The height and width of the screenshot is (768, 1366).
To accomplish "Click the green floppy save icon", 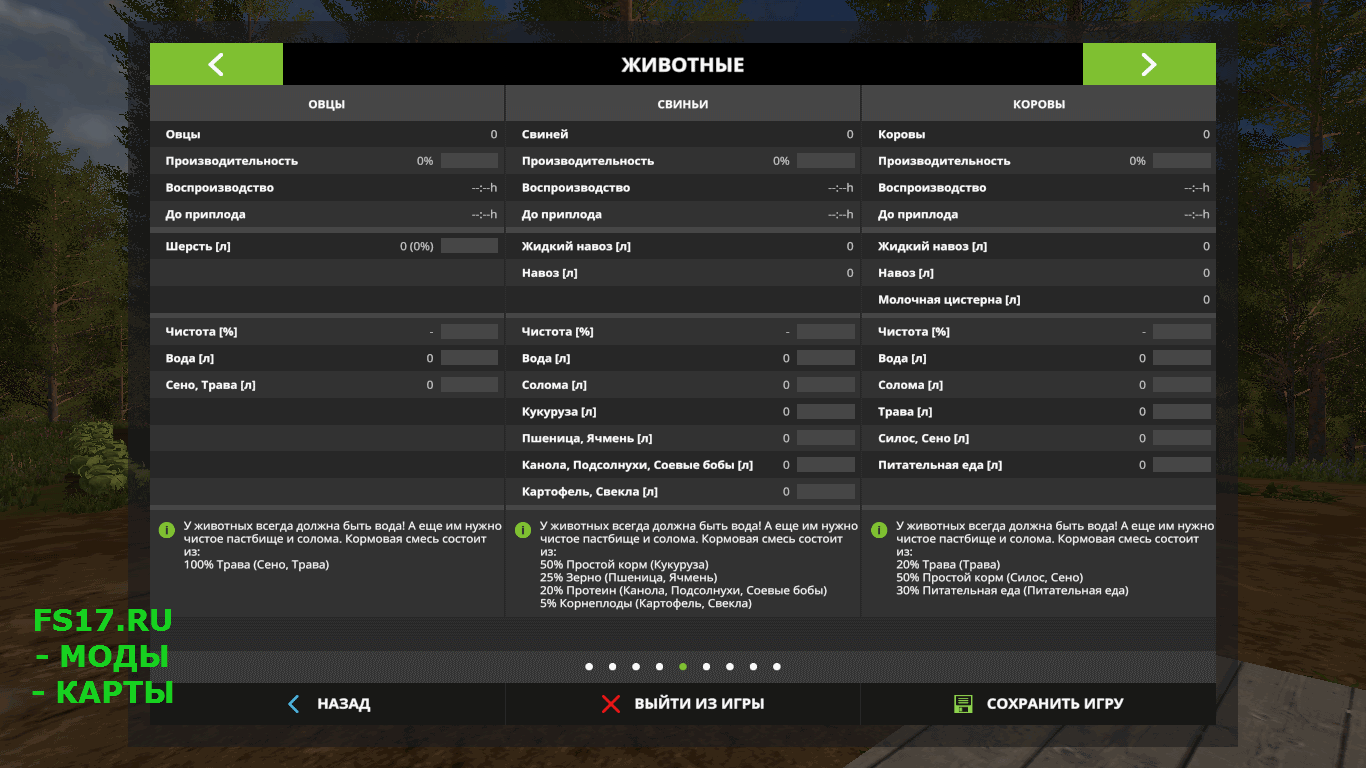I will point(963,704).
